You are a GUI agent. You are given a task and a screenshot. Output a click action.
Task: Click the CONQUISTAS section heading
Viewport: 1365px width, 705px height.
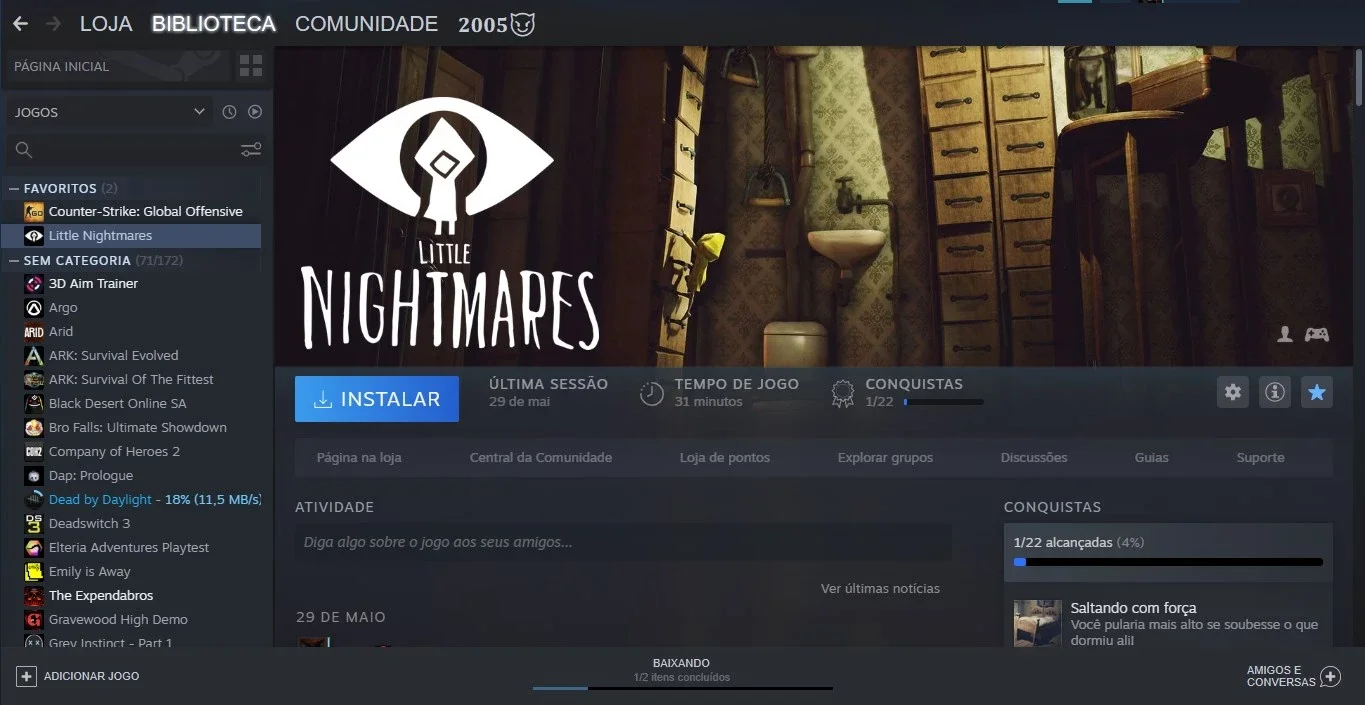tap(1052, 507)
